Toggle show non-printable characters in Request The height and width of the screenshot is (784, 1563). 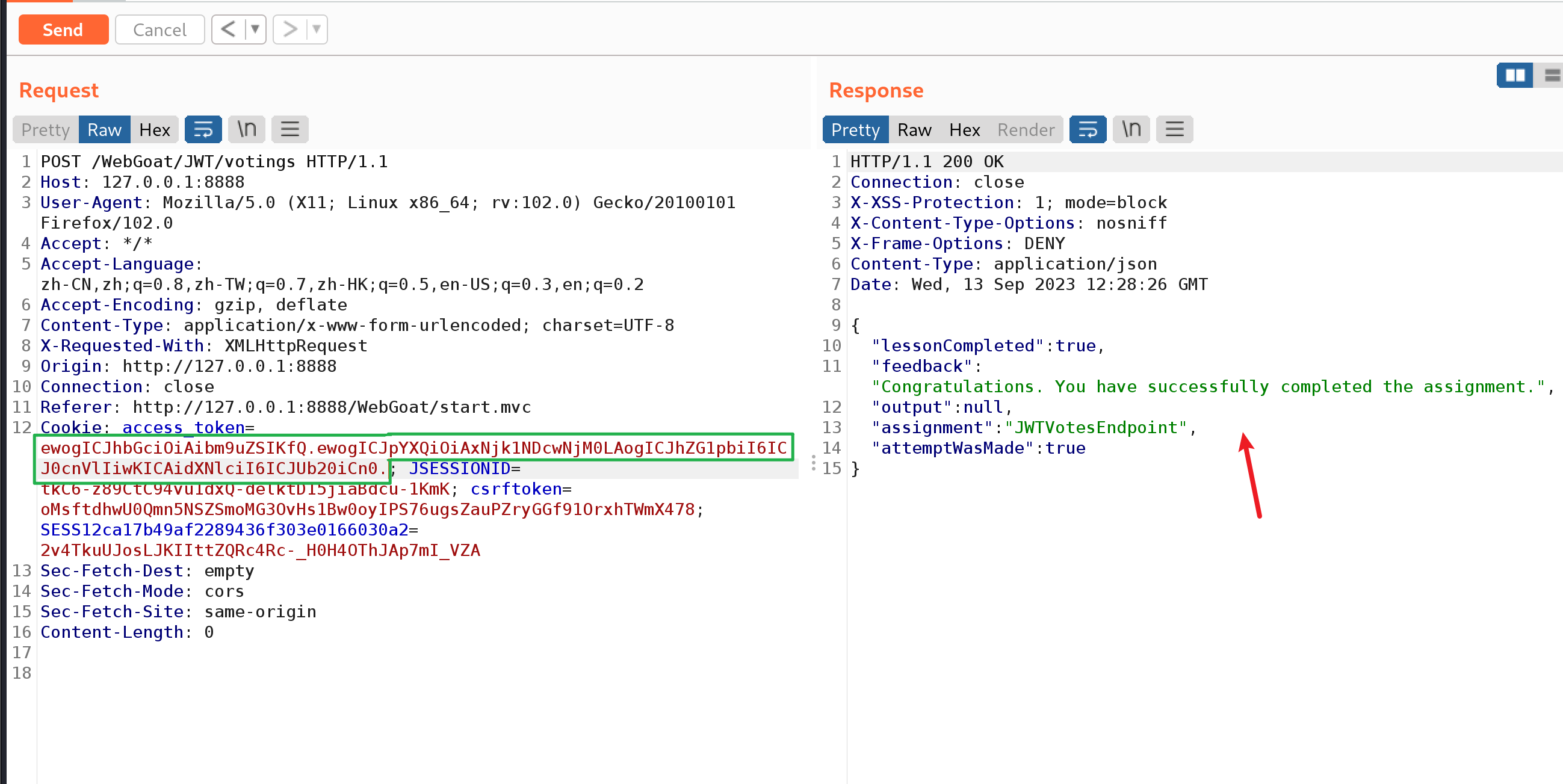[x=246, y=129]
